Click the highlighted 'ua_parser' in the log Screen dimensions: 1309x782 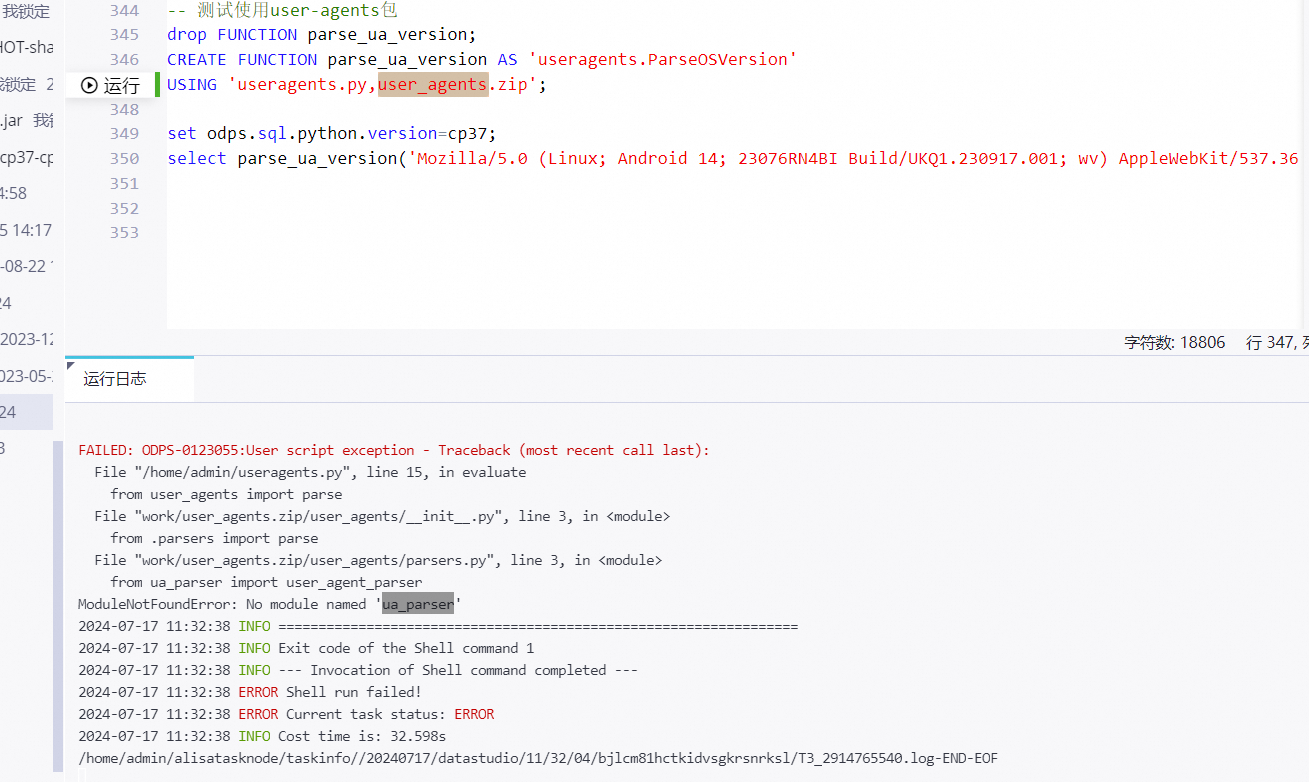pyautogui.click(x=418, y=604)
